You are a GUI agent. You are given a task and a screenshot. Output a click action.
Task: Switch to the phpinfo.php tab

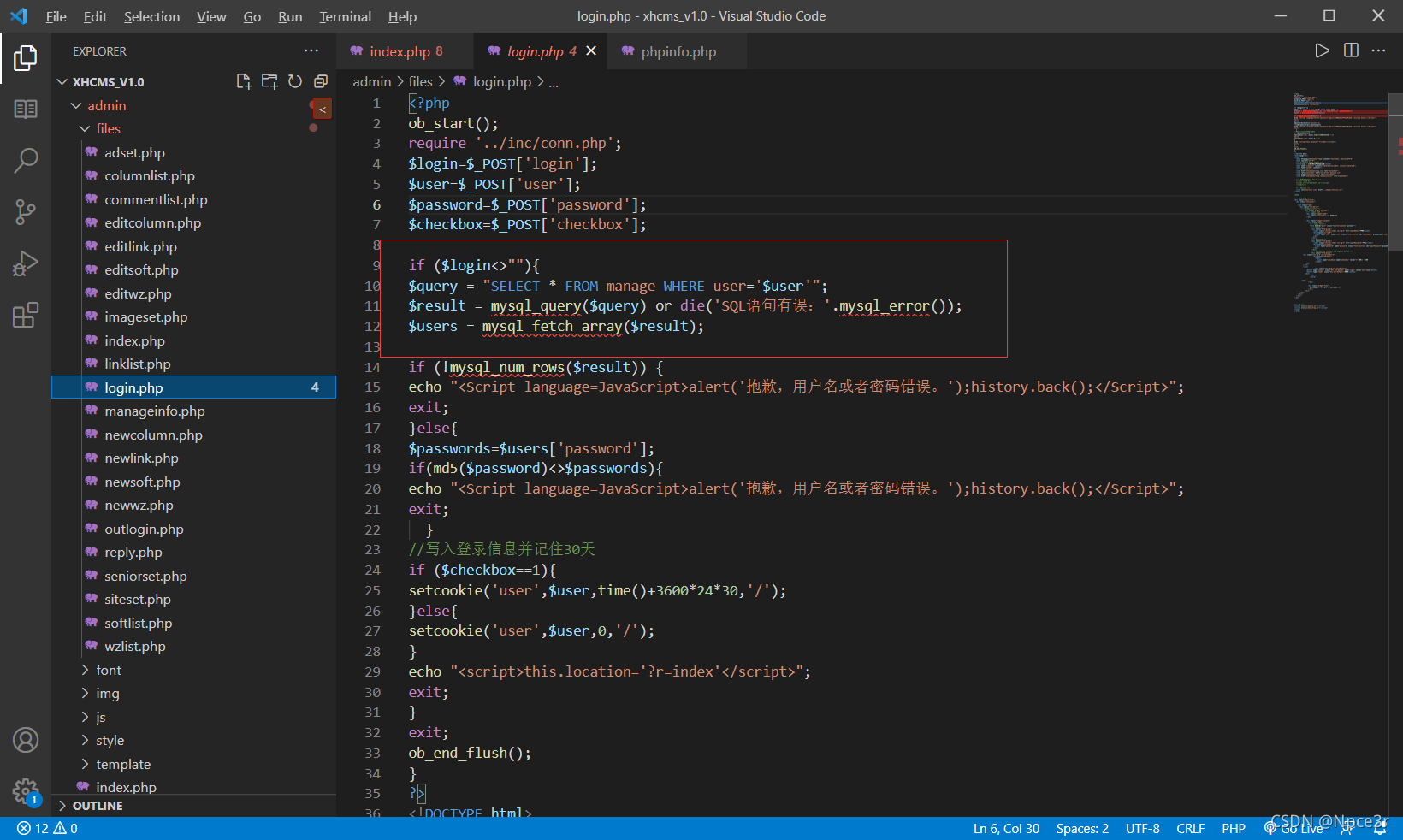coord(678,51)
